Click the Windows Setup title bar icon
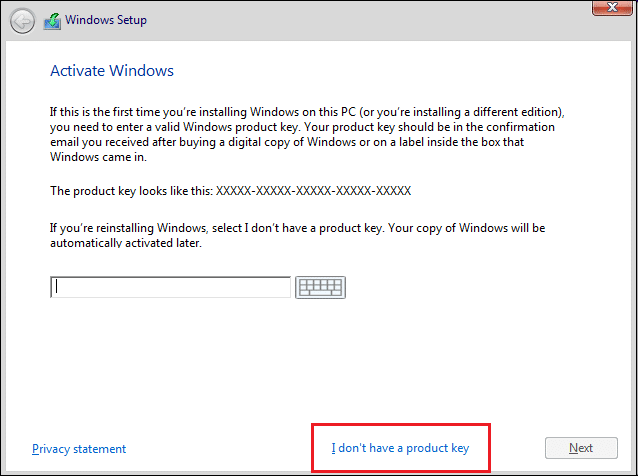638x476 pixels. (52, 20)
